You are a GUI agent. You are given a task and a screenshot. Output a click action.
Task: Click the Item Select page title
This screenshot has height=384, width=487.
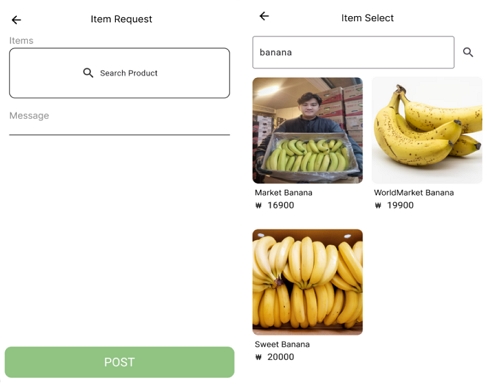pos(367,18)
